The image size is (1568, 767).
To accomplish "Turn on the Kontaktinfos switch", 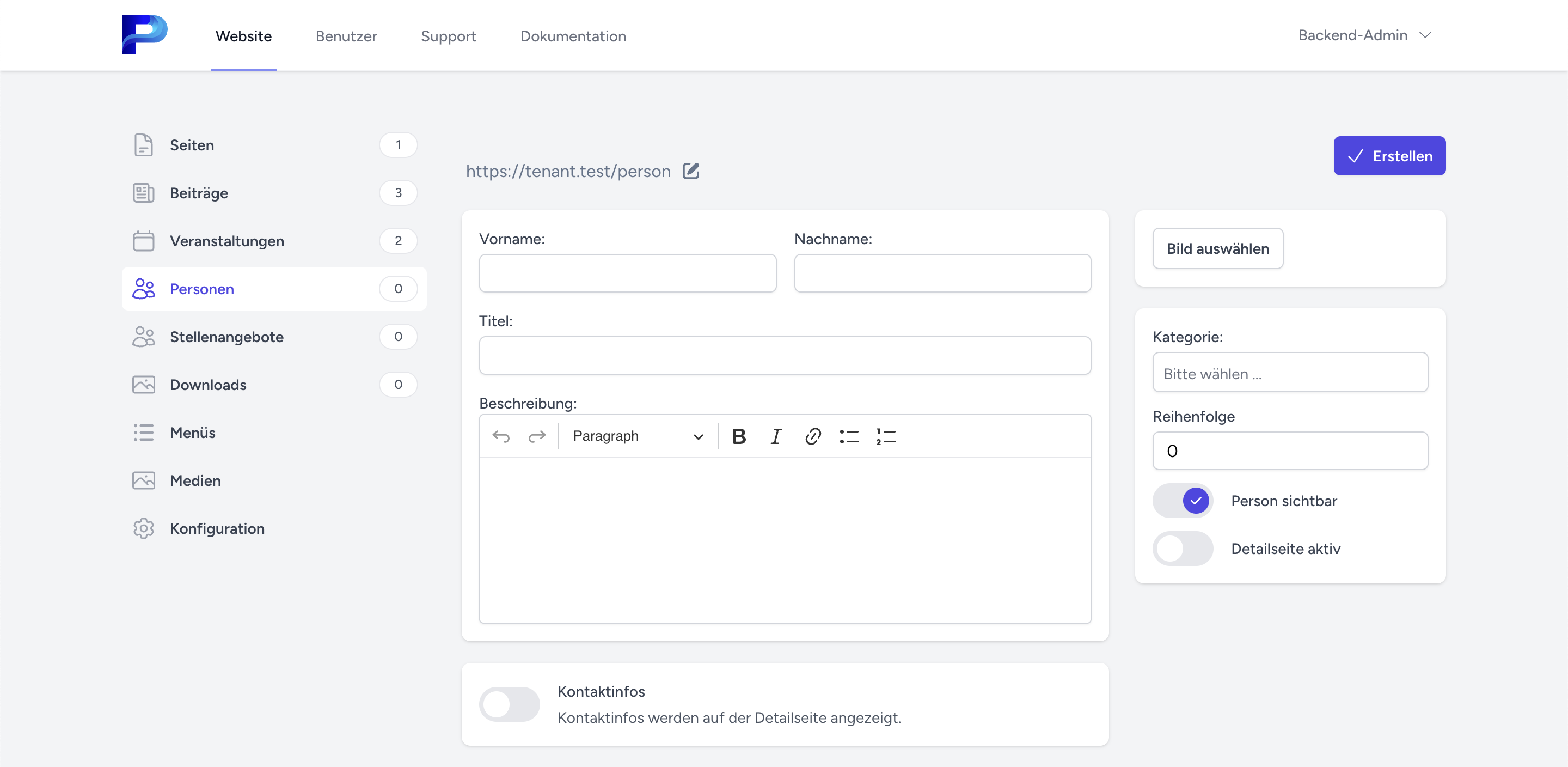I will pyautogui.click(x=510, y=704).
